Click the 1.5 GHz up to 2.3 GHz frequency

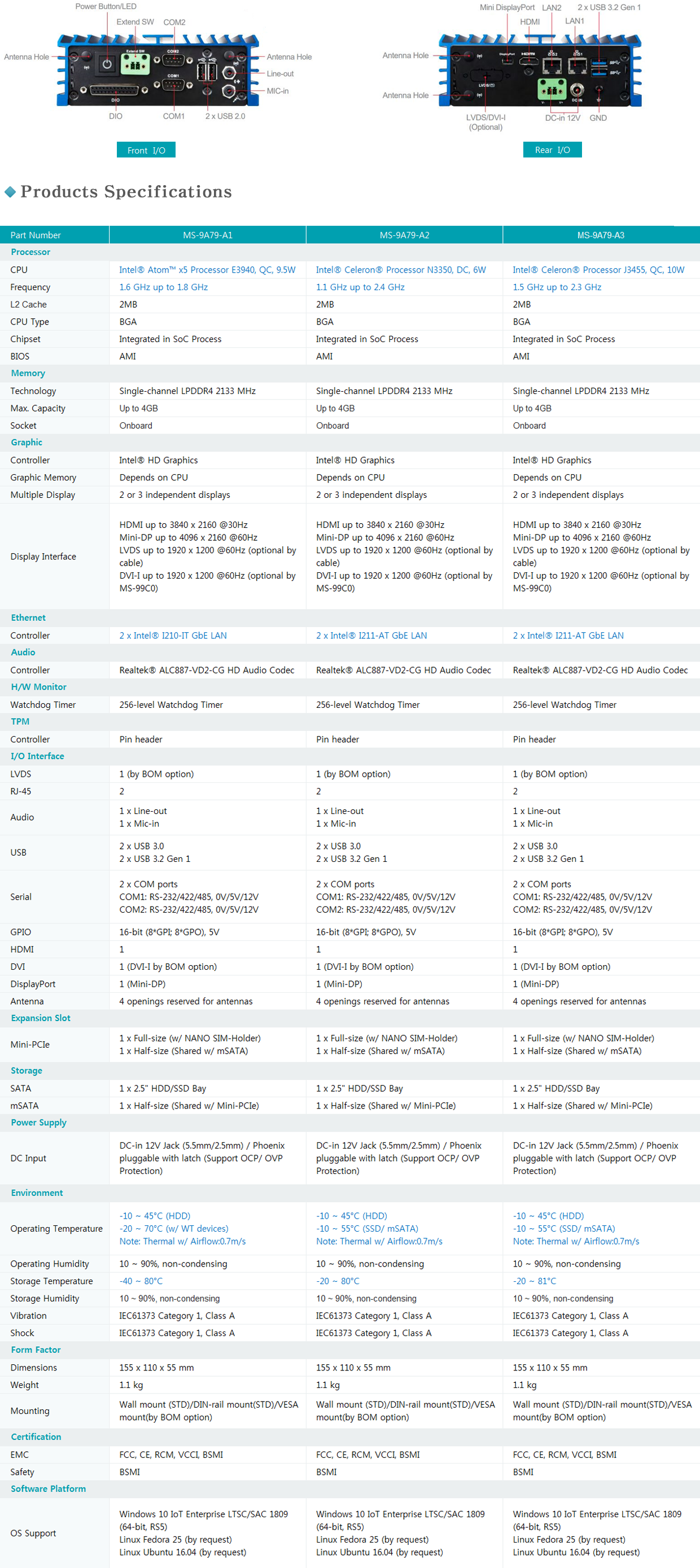coord(557,287)
